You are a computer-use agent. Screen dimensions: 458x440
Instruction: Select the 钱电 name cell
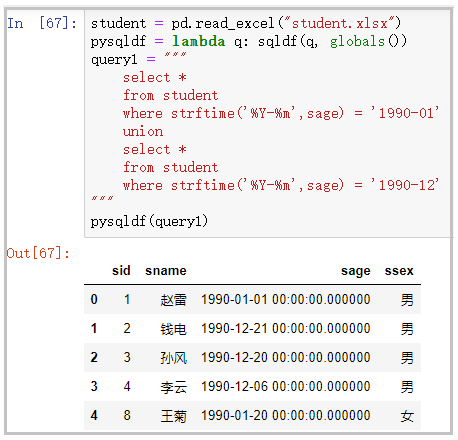point(173,329)
